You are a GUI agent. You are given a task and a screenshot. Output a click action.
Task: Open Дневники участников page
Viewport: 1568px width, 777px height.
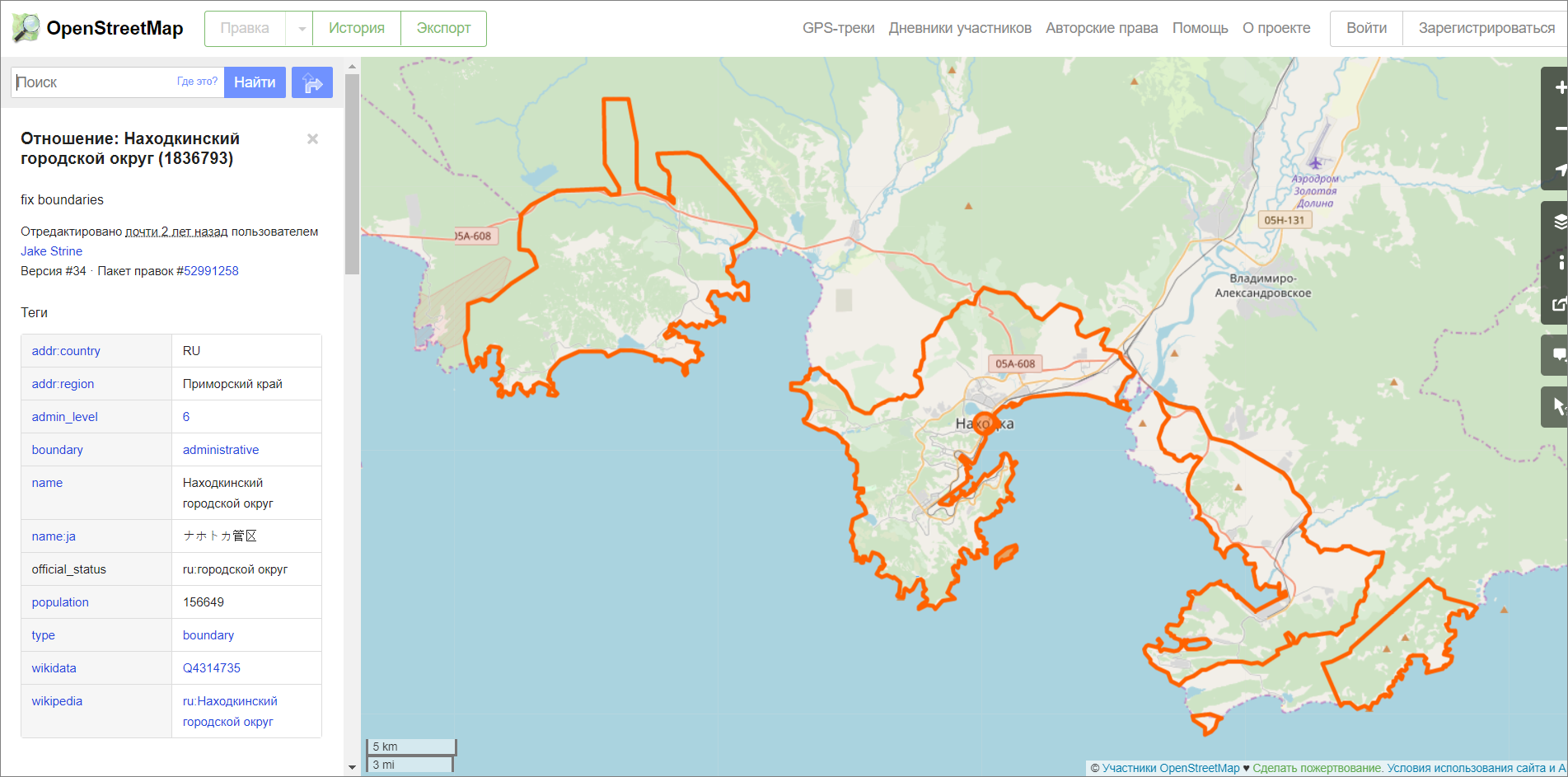960,28
